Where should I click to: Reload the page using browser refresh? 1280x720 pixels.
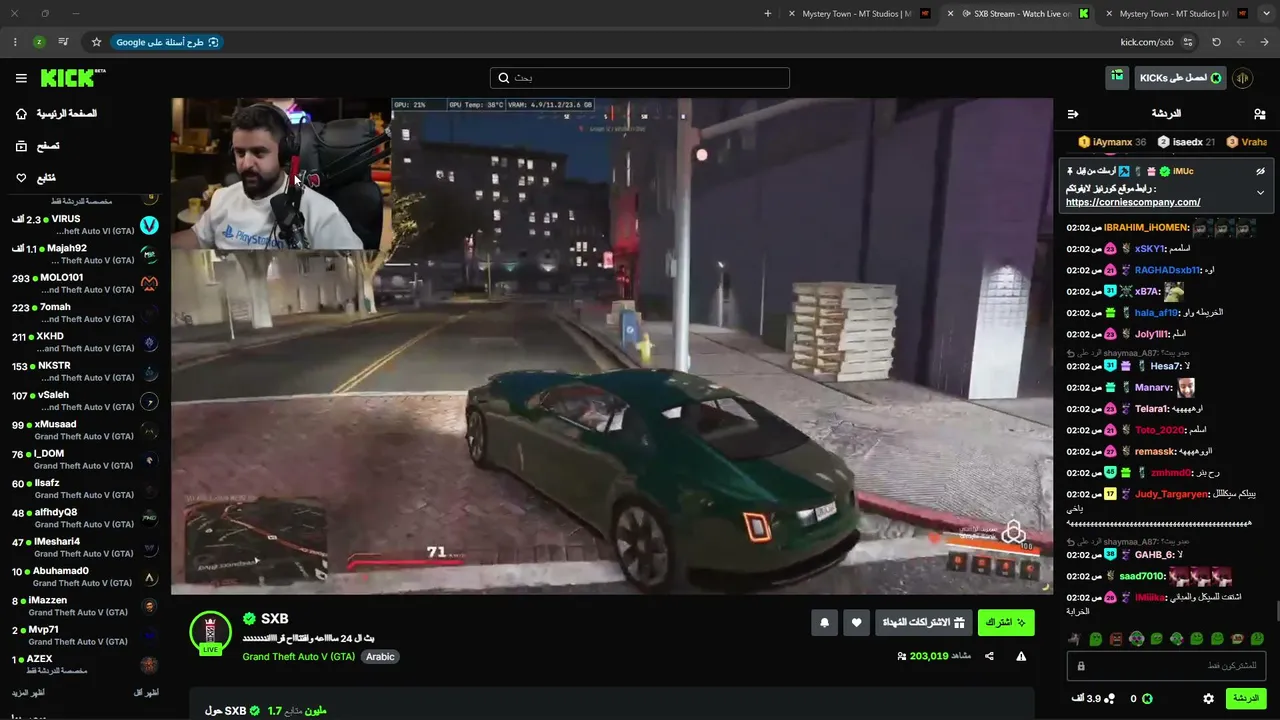pyautogui.click(x=1216, y=42)
